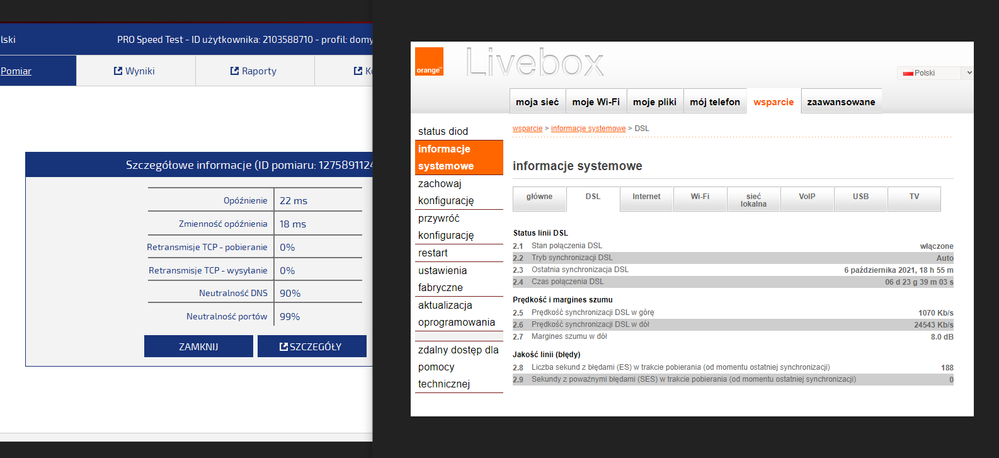Viewport: 999px width, 458px height.
Task: Open the 'moje pliki' Livebox tab
Action: 654,102
